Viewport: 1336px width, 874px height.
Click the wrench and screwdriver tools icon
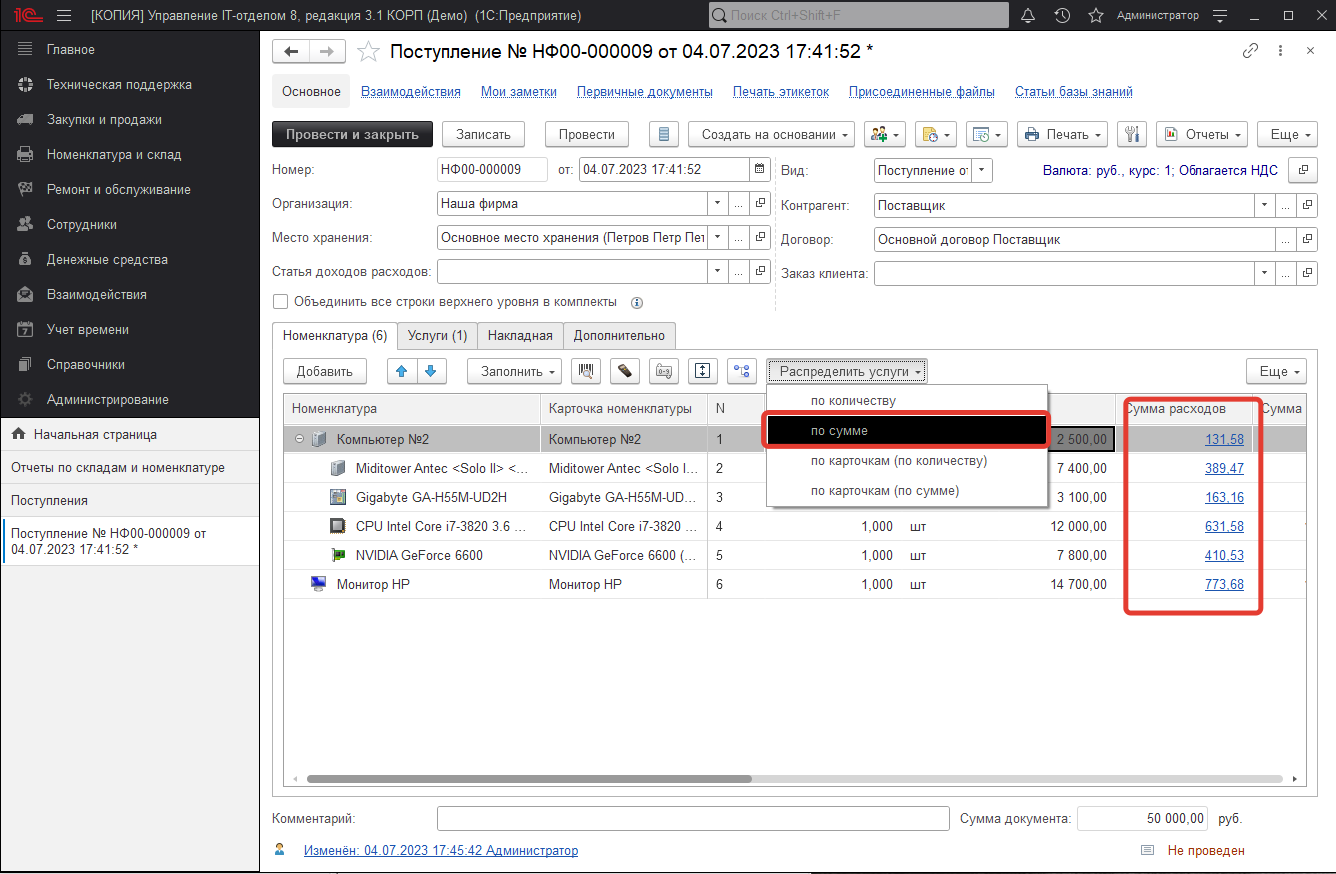tap(1131, 134)
